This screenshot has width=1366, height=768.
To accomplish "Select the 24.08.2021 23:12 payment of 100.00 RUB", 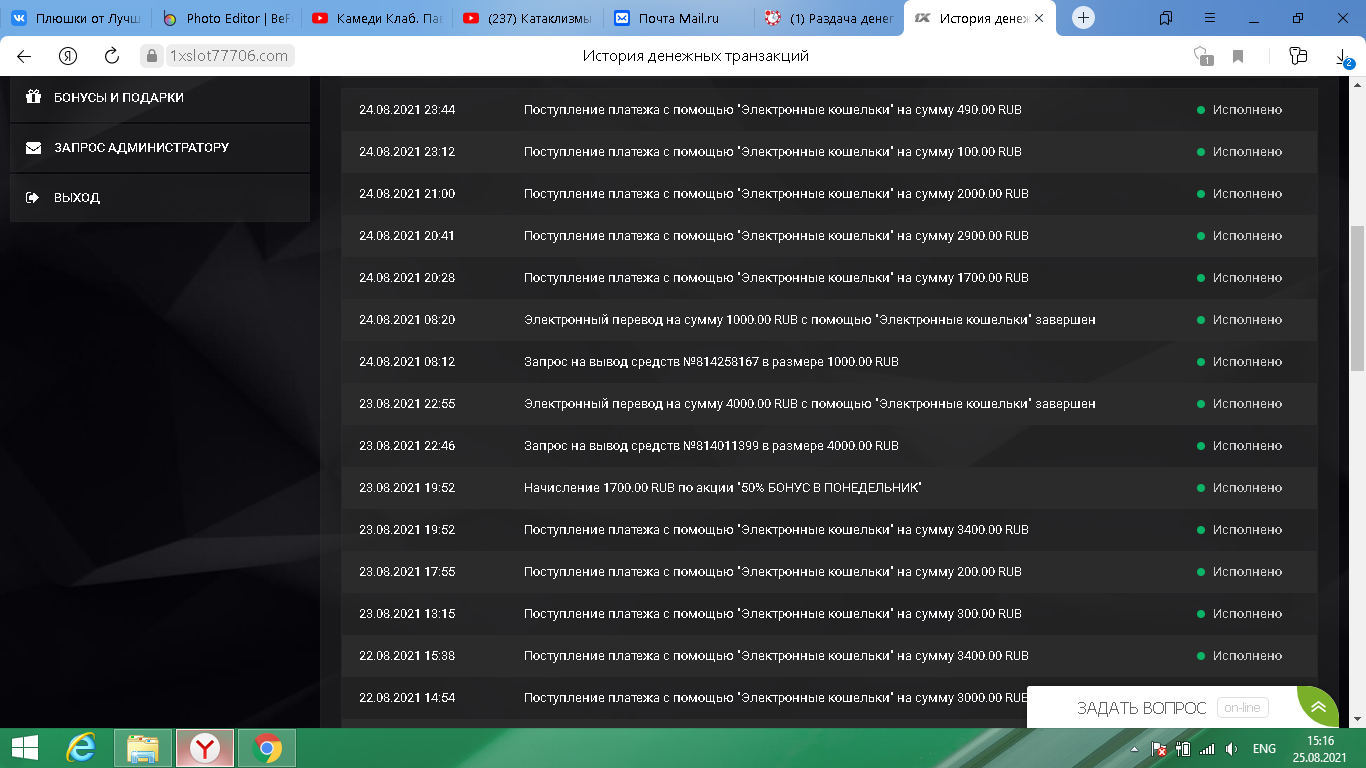I will pos(829,152).
